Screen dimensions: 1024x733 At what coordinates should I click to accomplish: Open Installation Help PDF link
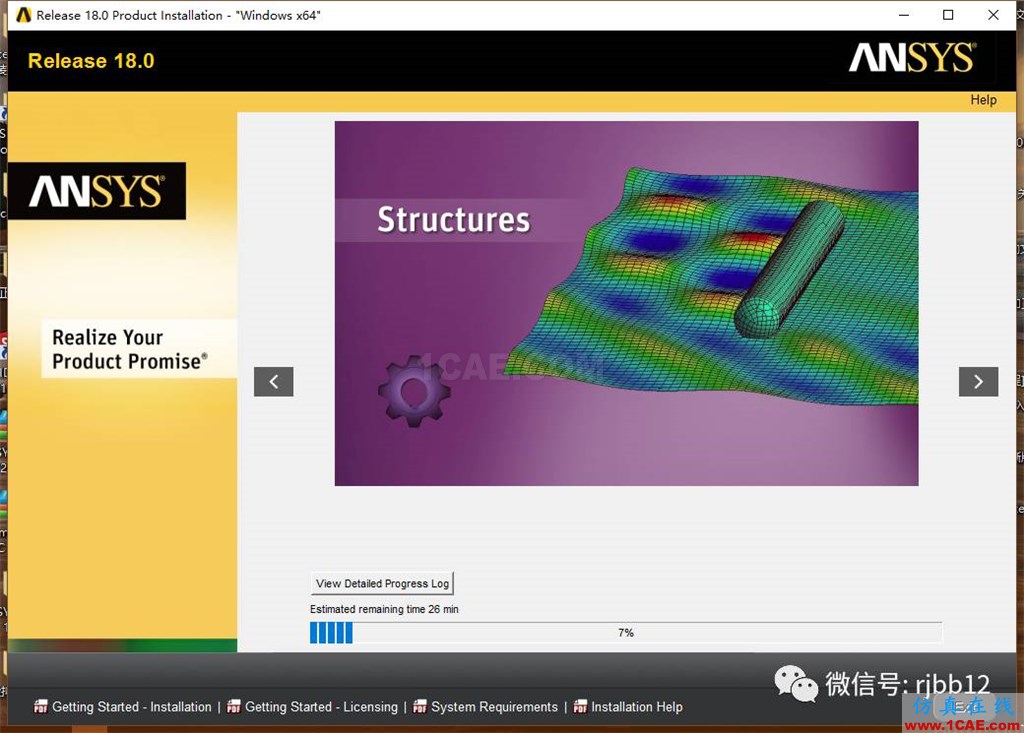click(637, 707)
